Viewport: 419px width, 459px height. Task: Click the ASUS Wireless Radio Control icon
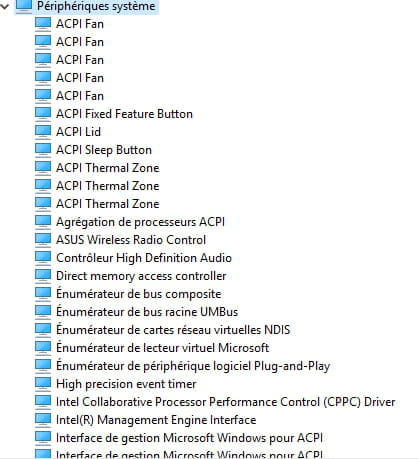43,240
